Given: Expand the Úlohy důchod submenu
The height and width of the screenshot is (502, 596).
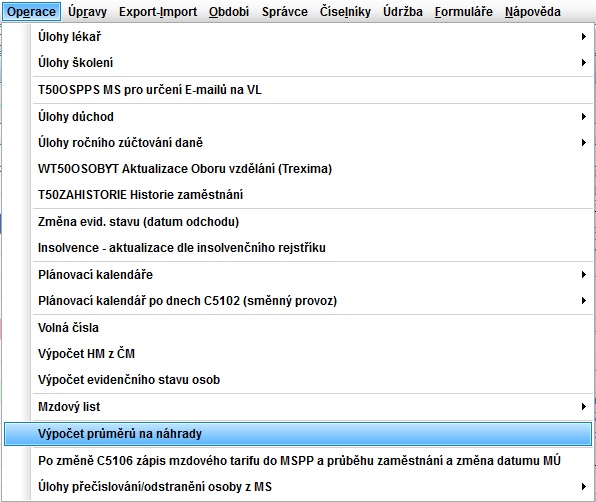Looking at the screenshot, I should (x=312, y=117).
